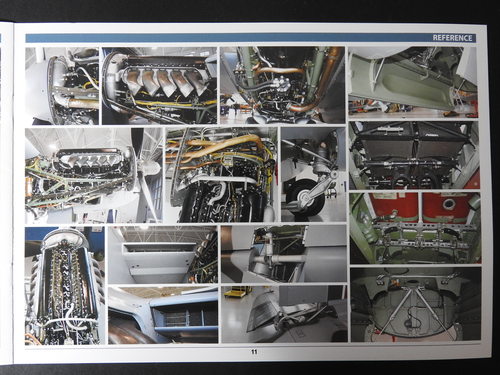This screenshot has height=375, width=500.
Task: Open the grey wing underside panel photo
Action: point(163,255)
